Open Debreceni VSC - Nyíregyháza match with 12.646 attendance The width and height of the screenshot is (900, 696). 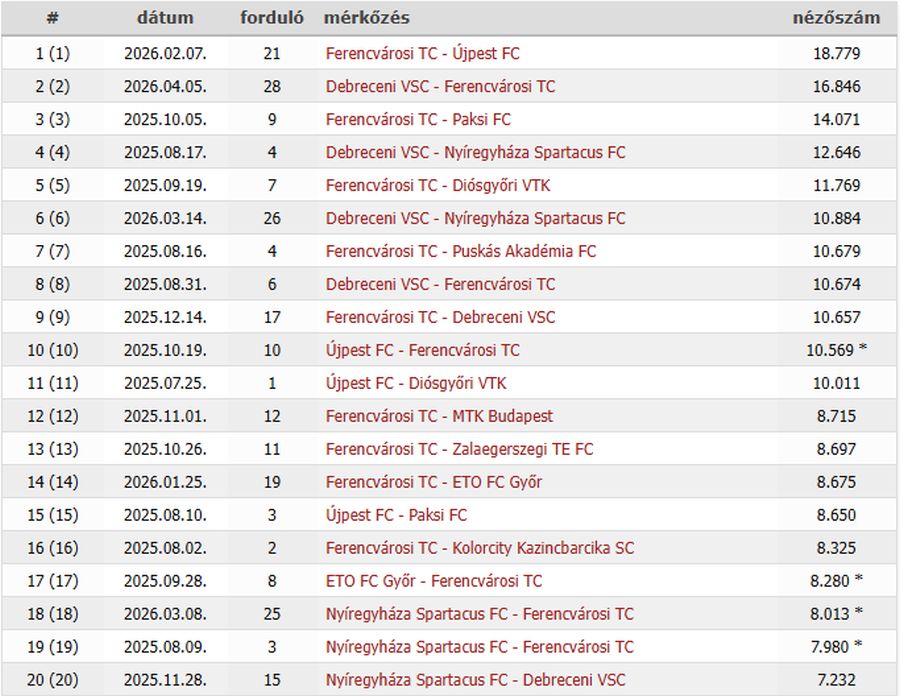click(475, 153)
